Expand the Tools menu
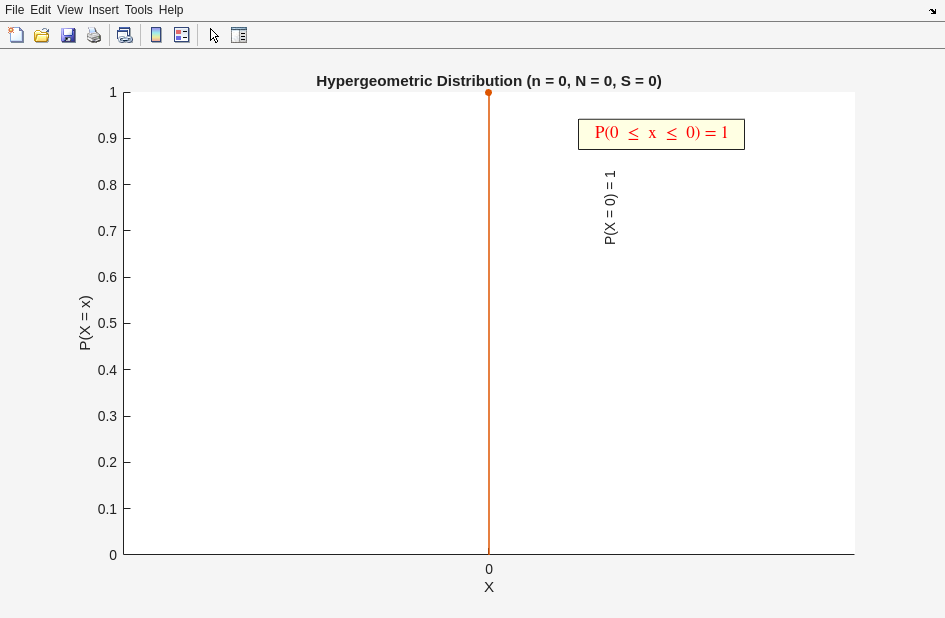Viewport: 945px width, 618px height. click(138, 10)
